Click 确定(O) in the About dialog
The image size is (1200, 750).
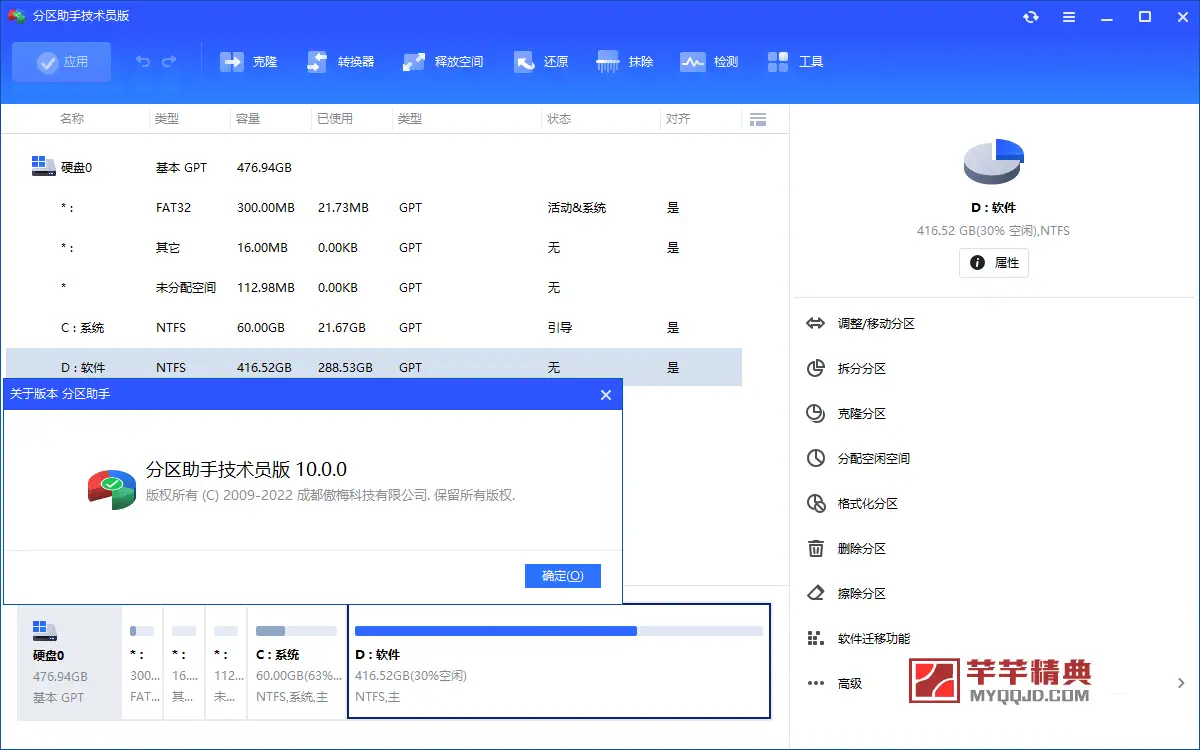[x=563, y=576]
